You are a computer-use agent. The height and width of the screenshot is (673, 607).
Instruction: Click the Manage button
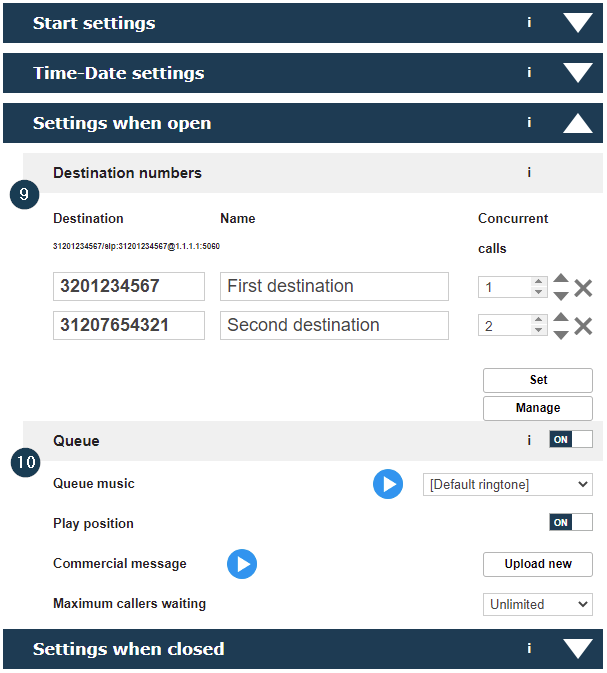pos(537,408)
